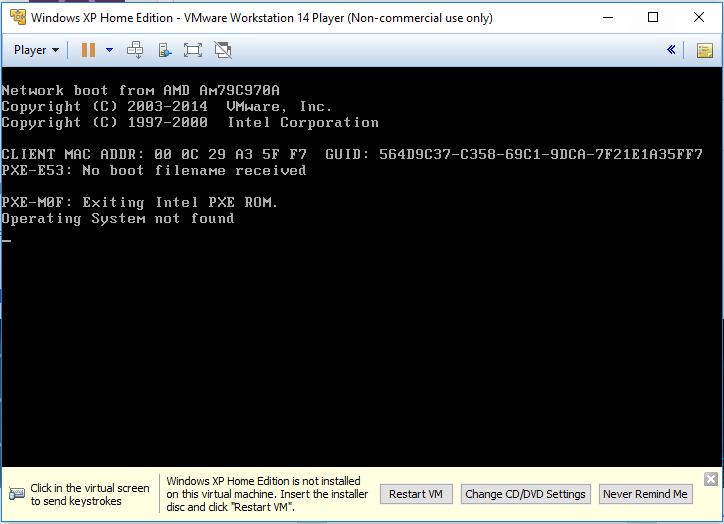724x524 pixels.
Task: Send Ctrl+Alt+Del to virtual machine
Action: point(135,50)
